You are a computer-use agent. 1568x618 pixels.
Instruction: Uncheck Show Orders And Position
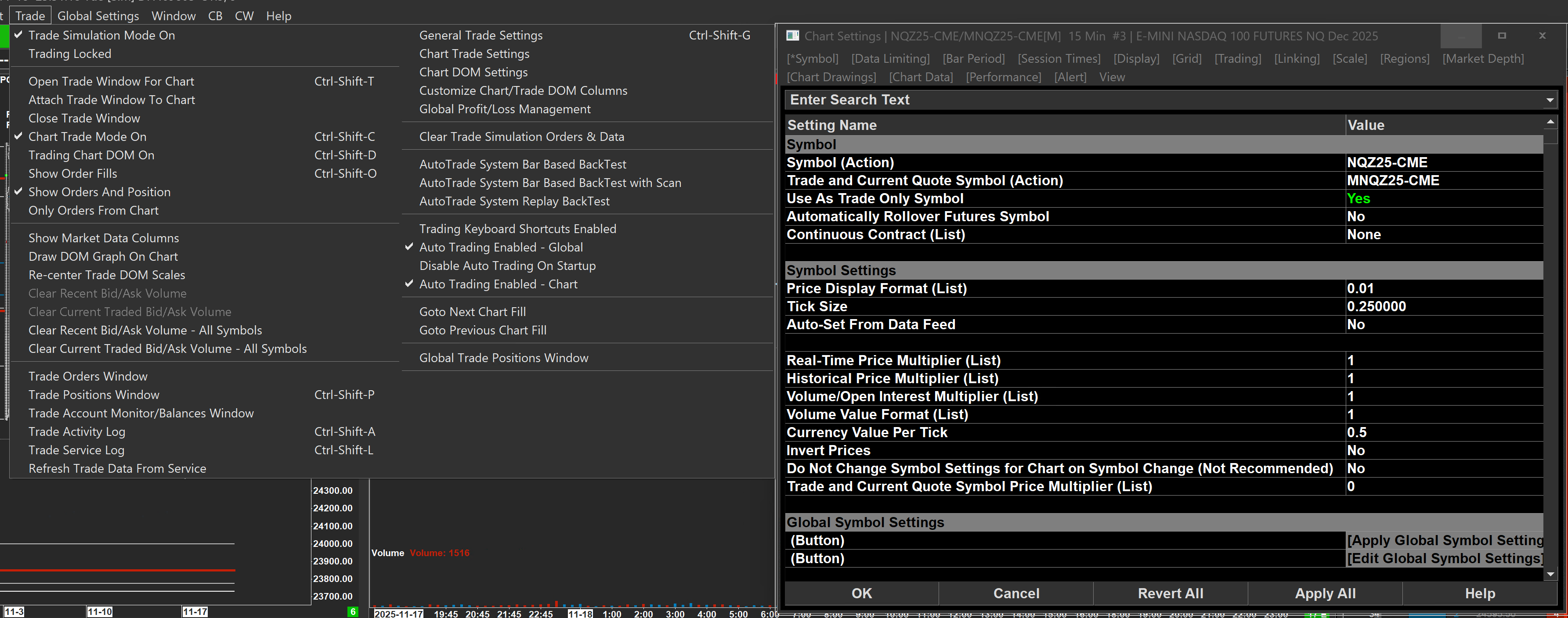tap(99, 192)
